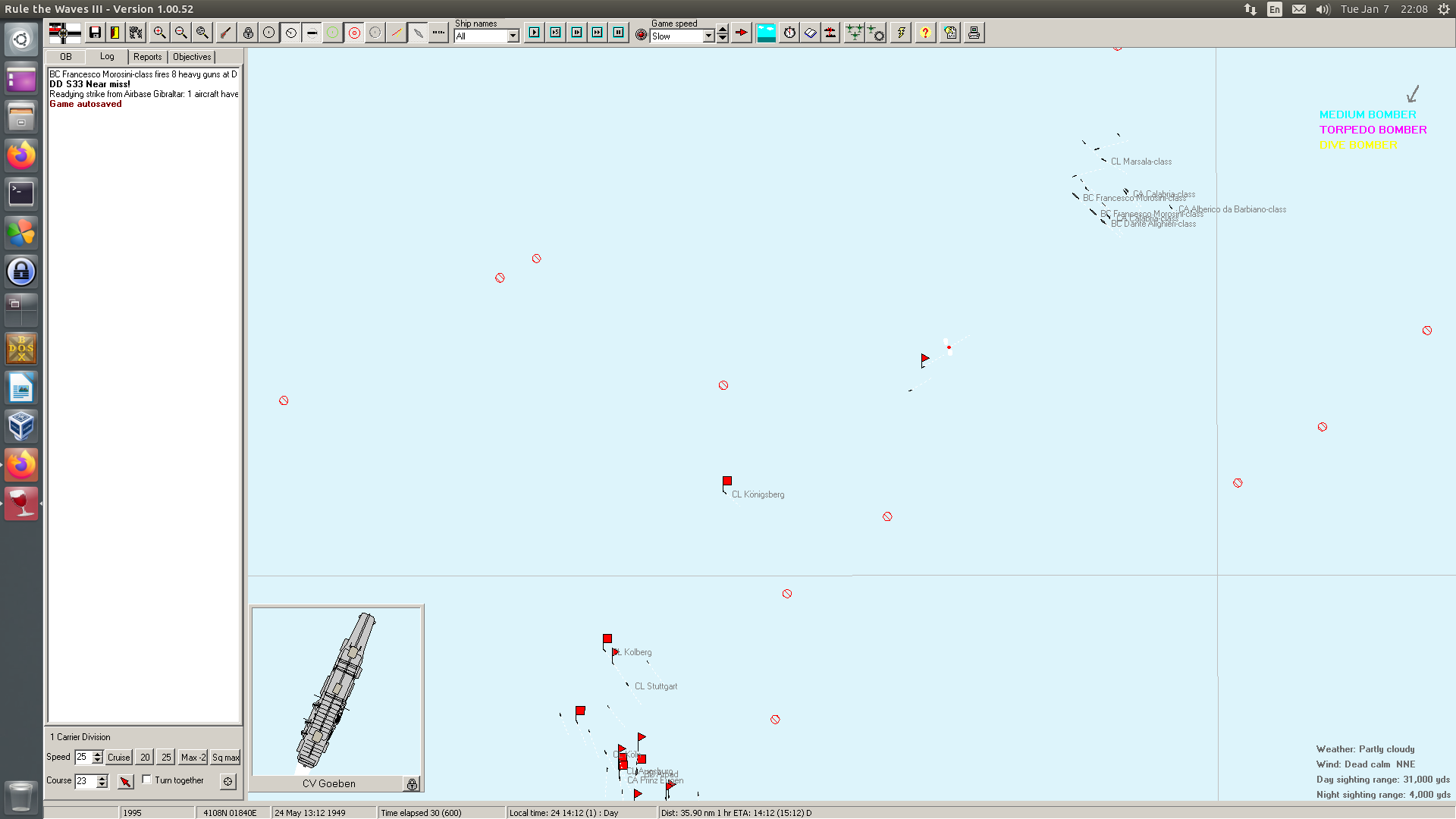Screen dimensions: 1456x819
Task: Click the red cursor arrow course button
Action: pos(126,781)
